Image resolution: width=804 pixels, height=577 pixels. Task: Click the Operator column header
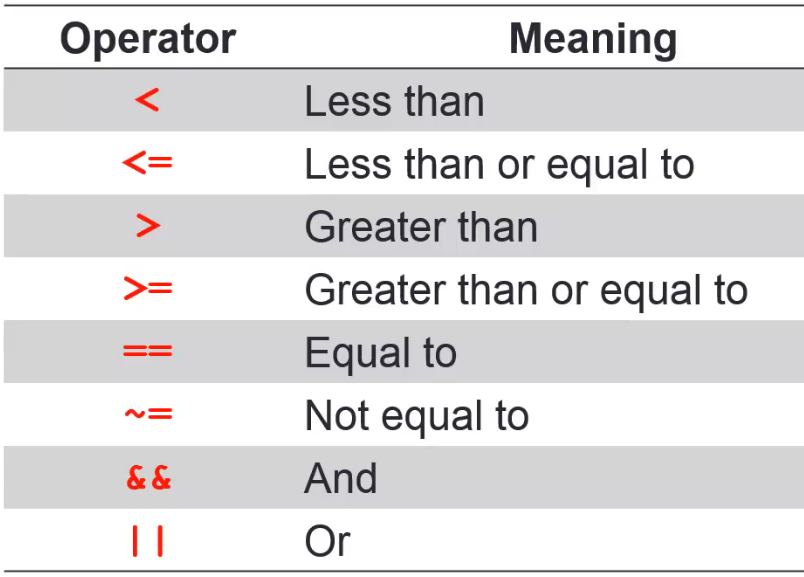(148, 40)
